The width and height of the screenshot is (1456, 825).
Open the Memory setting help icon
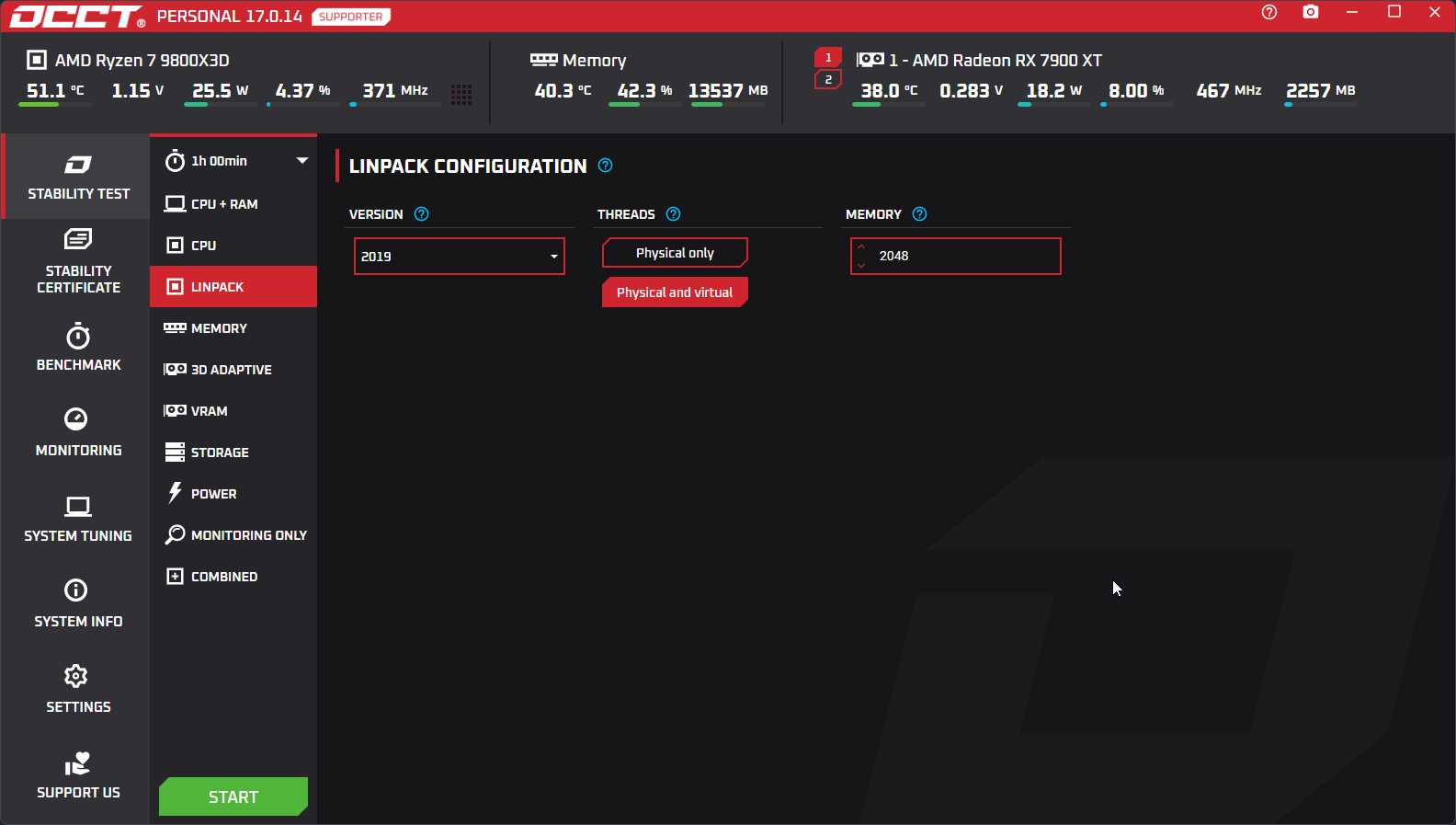(x=920, y=214)
